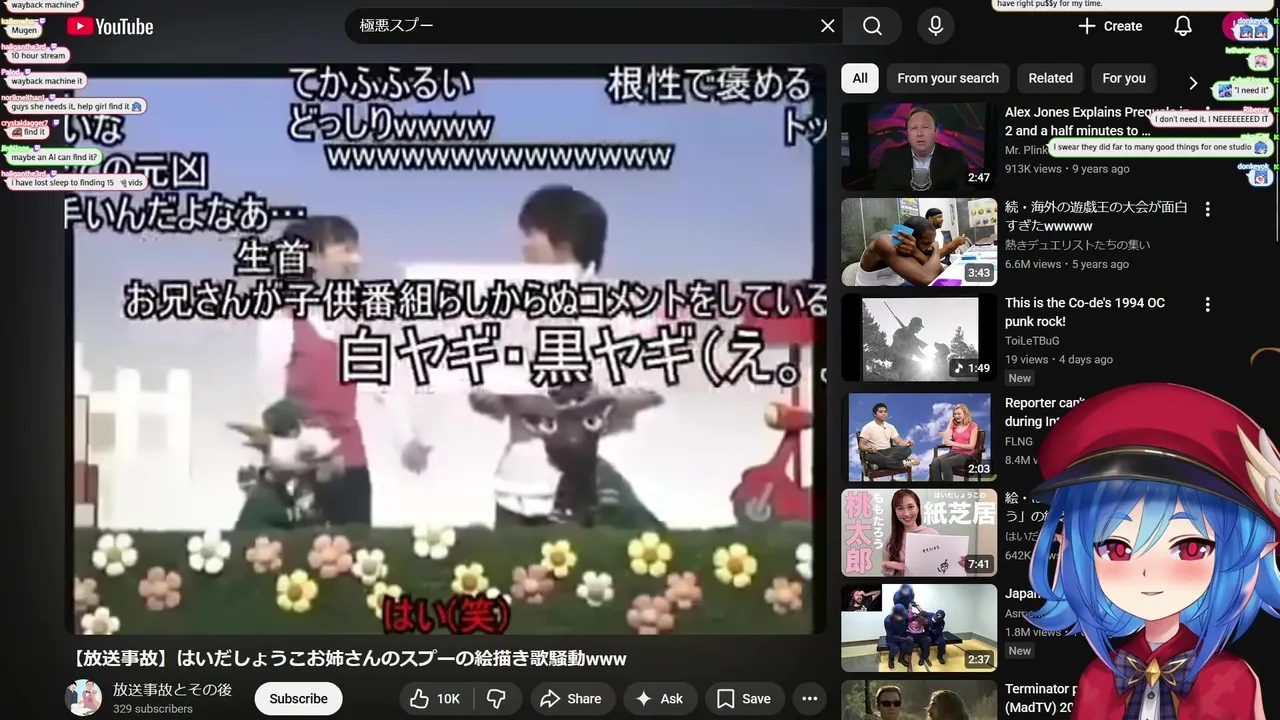
Task: Select the For you chip
Action: [x=1124, y=78]
